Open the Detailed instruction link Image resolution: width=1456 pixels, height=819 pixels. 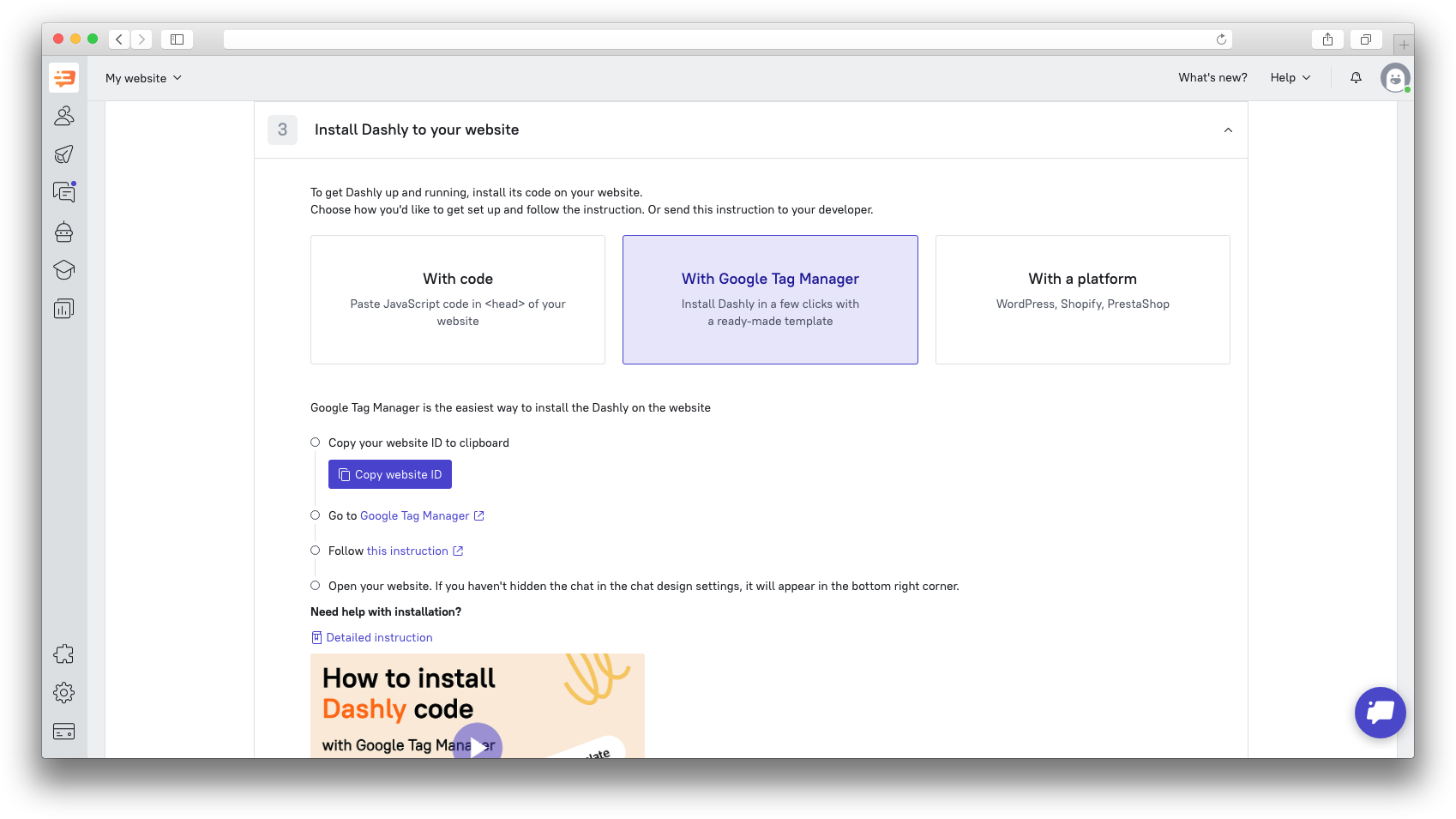tap(372, 637)
